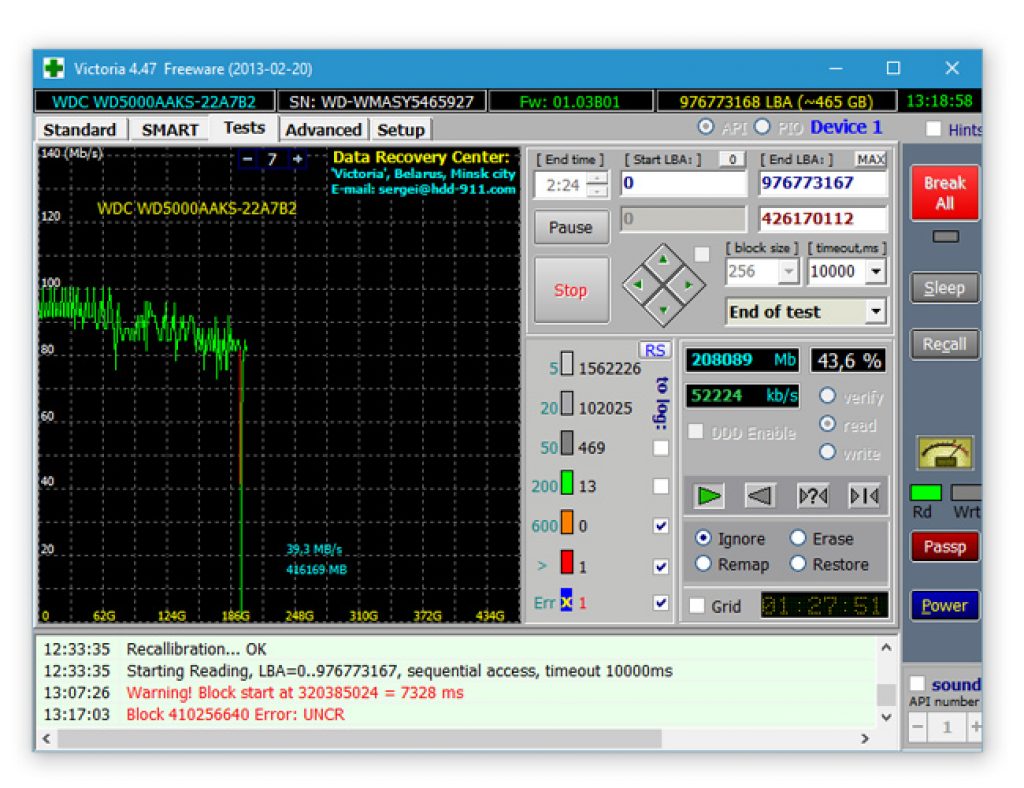Open the timeout ms dropdown
The width and height of the screenshot is (1024, 788).
(x=876, y=271)
